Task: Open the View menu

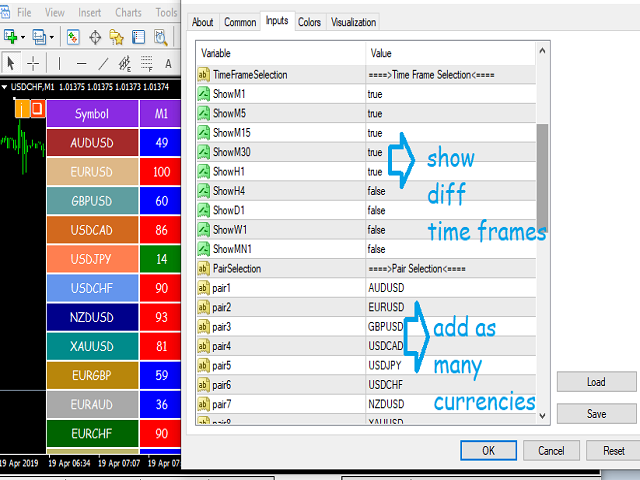Action: point(55,13)
